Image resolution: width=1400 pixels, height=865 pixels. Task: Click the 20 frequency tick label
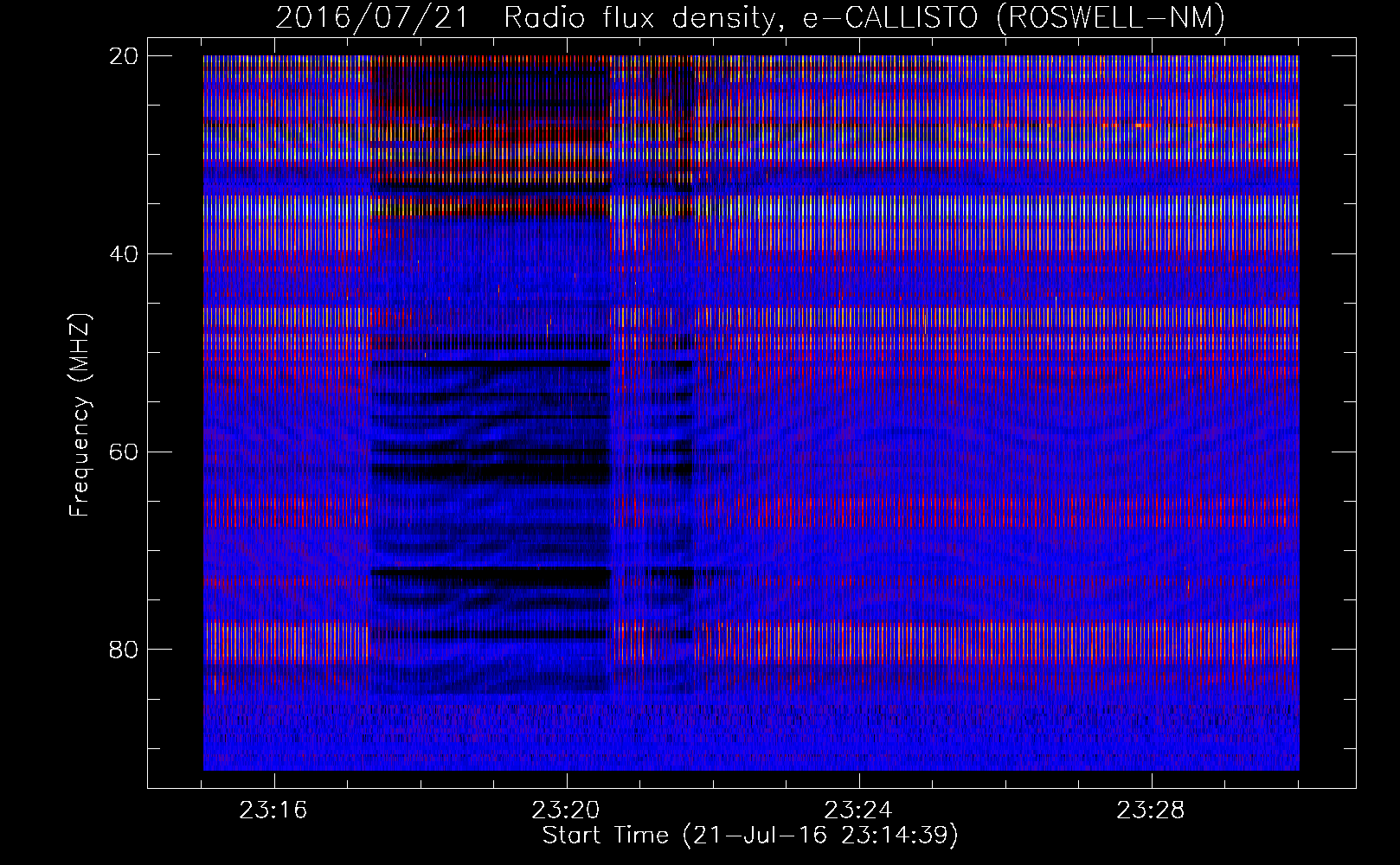pos(125,56)
